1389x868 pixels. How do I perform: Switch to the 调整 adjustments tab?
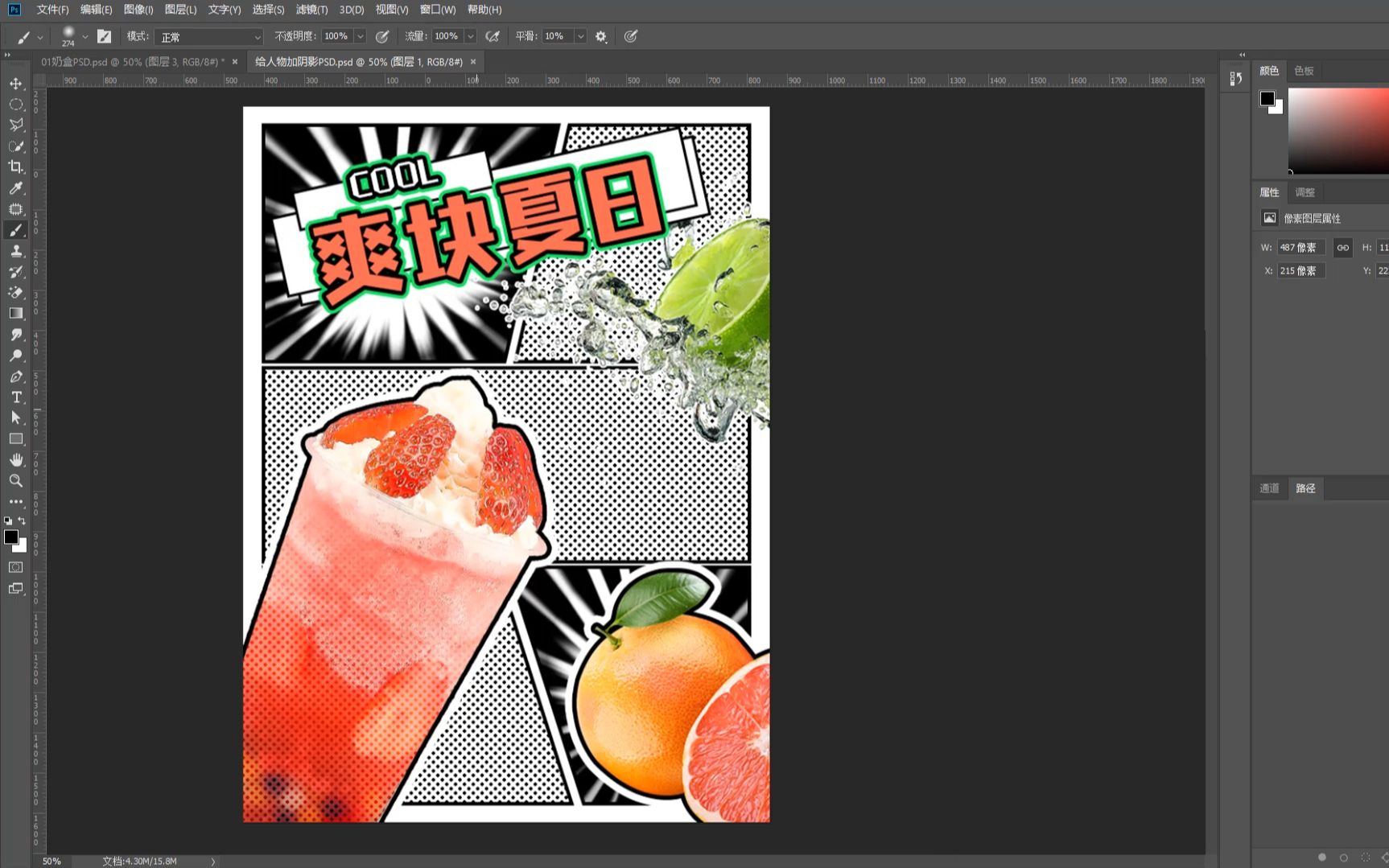[1305, 192]
